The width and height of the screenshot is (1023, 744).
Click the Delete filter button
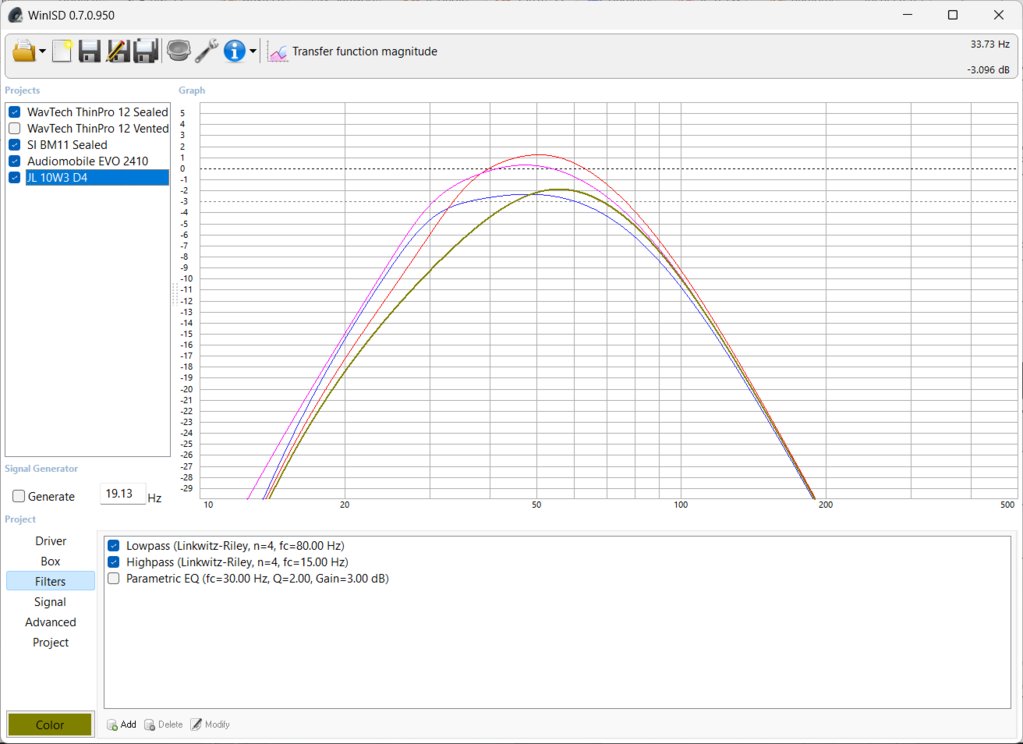click(163, 724)
